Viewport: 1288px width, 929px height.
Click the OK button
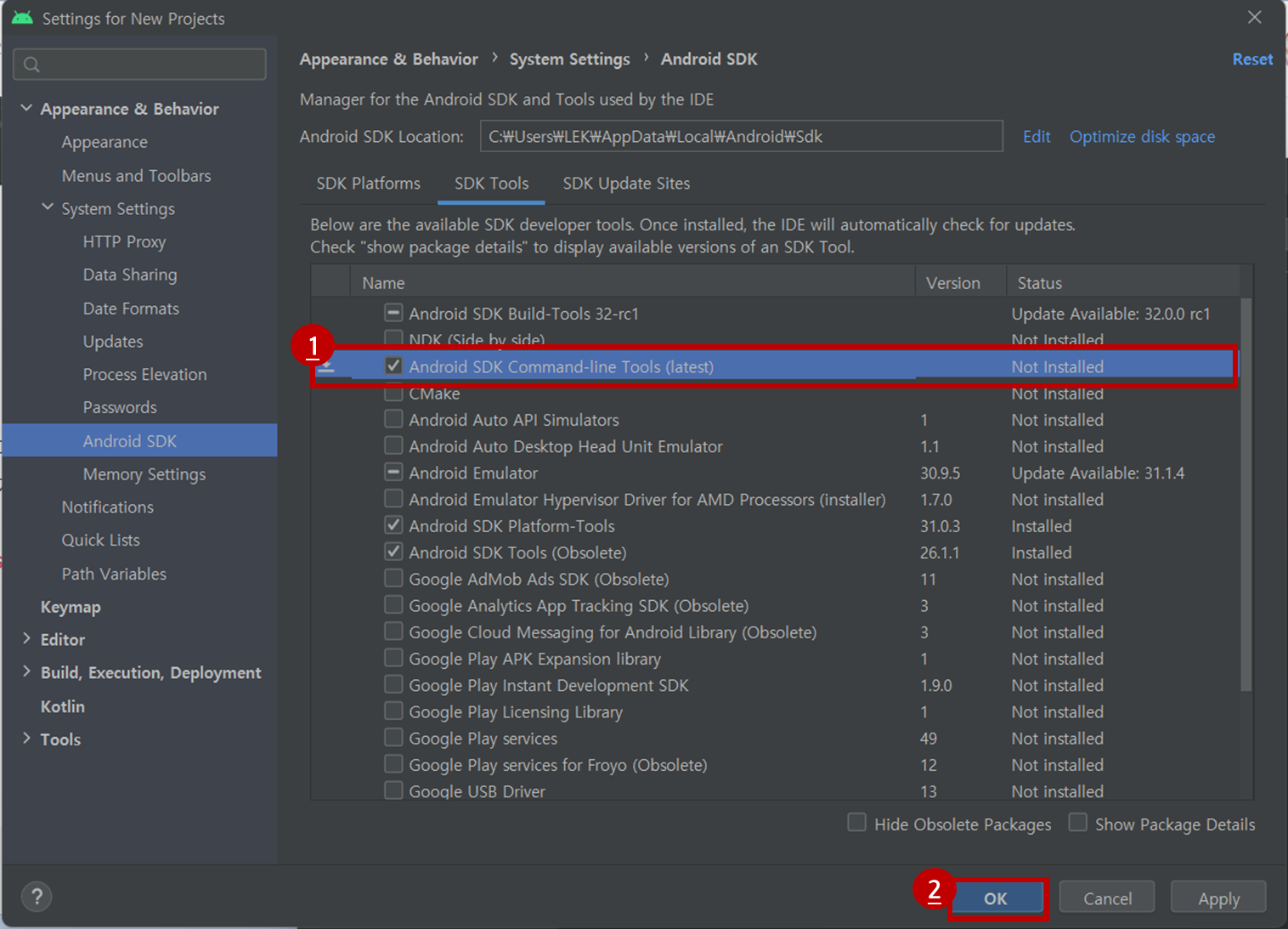pyautogui.click(x=996, y=898)
